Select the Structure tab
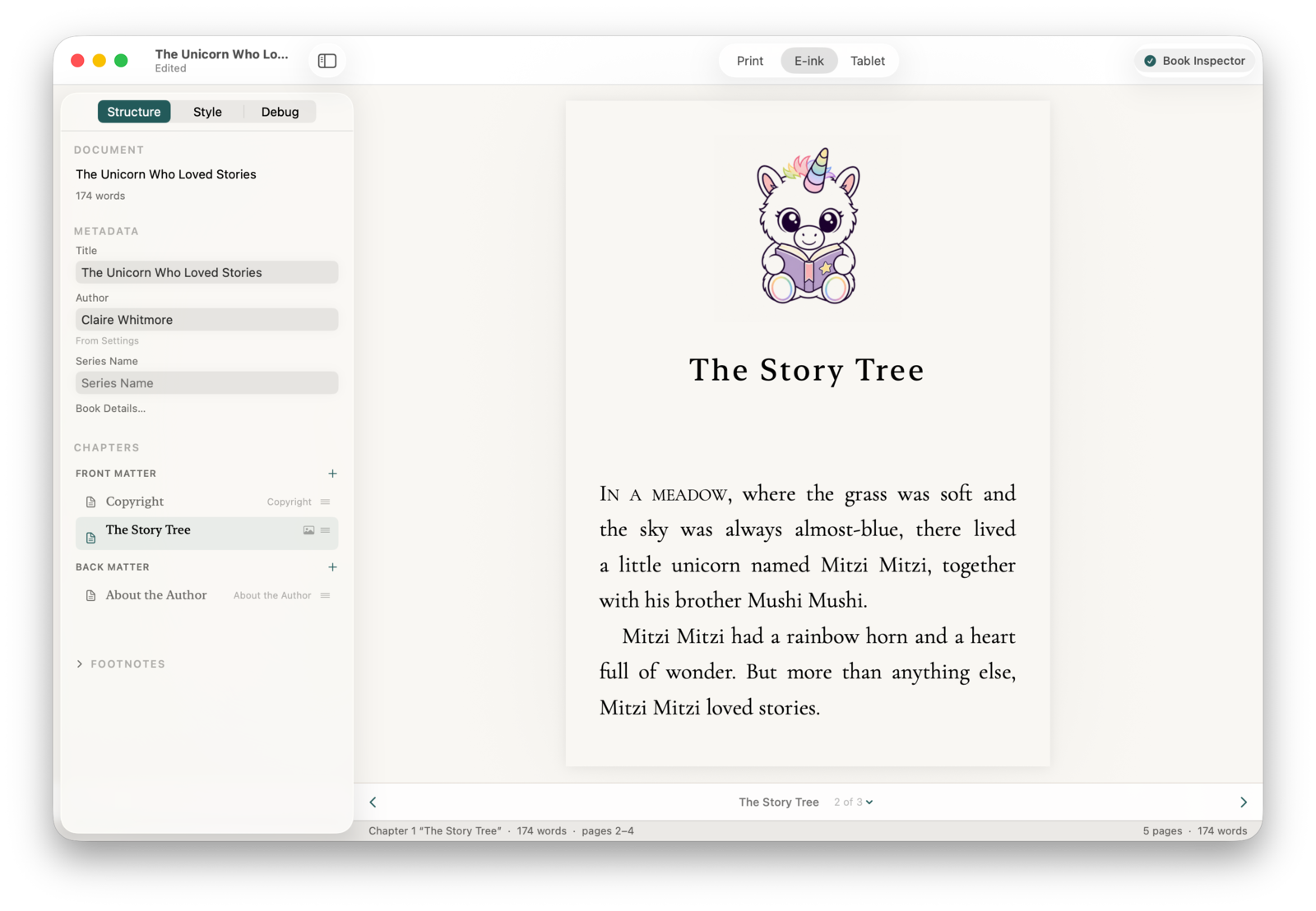This screenshot has width=1316, height=911. 134,112
